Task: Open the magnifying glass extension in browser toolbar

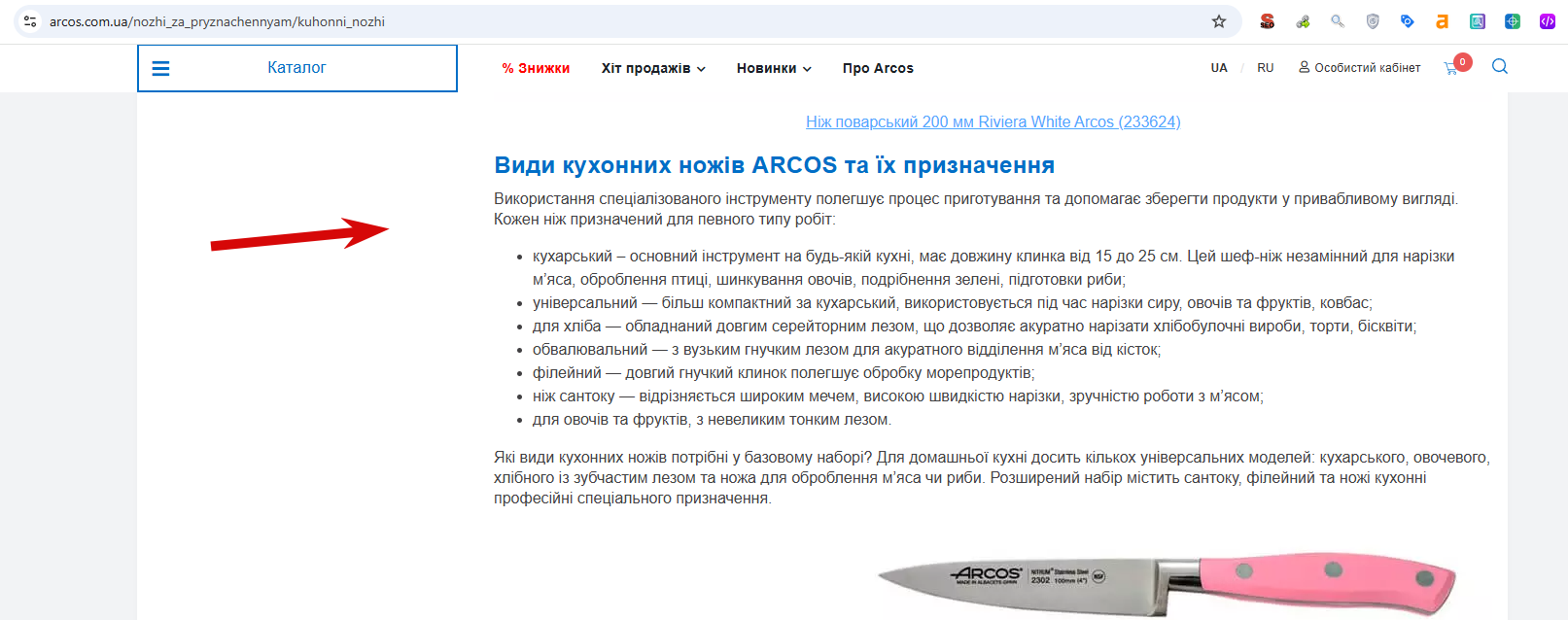Action: [x=1338, y=21]
